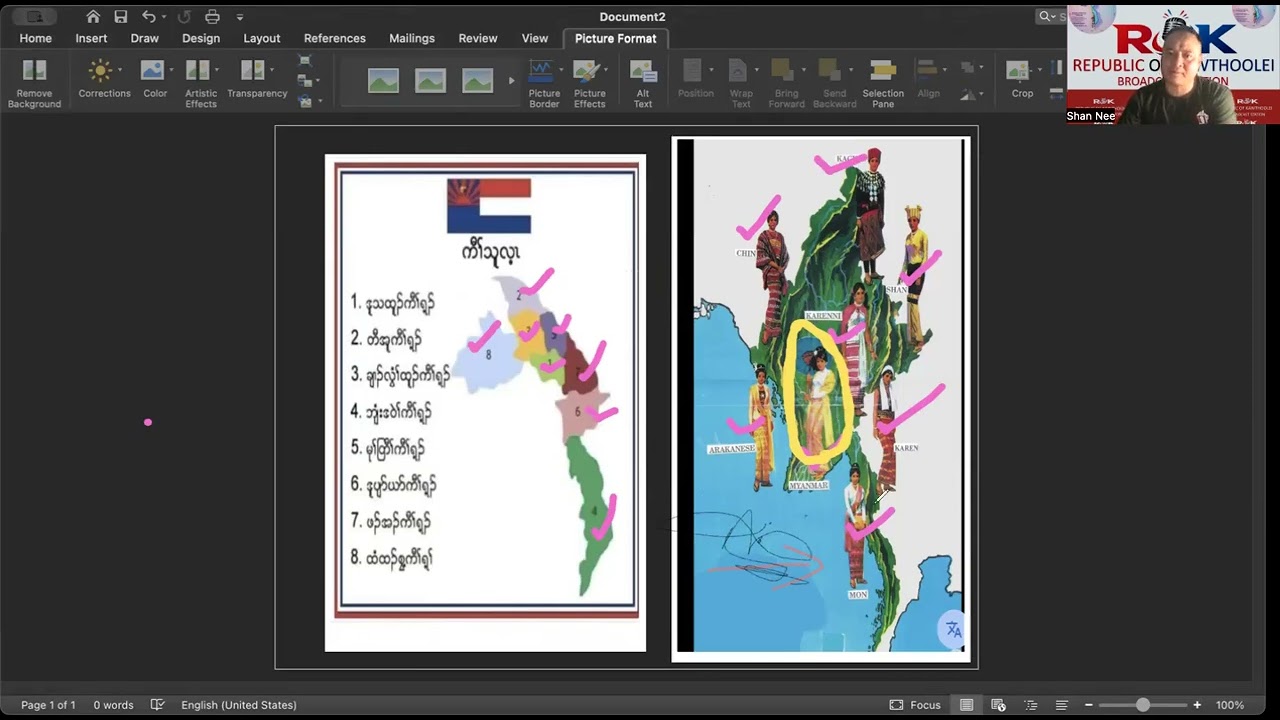Apply the first picture style thumbnail
Image resolution: width=1280 pixels, height=720 pixels.
[383, 80]
